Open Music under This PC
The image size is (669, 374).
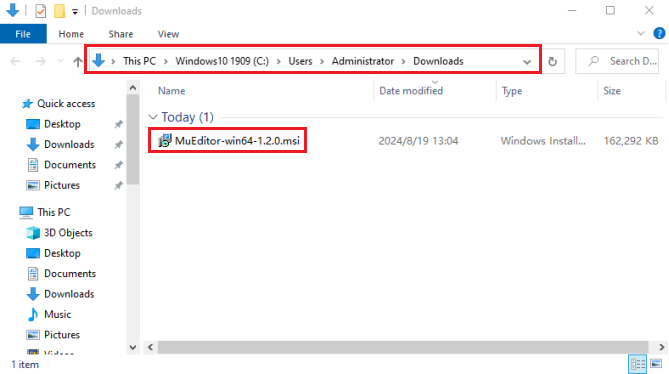(58, 315)
